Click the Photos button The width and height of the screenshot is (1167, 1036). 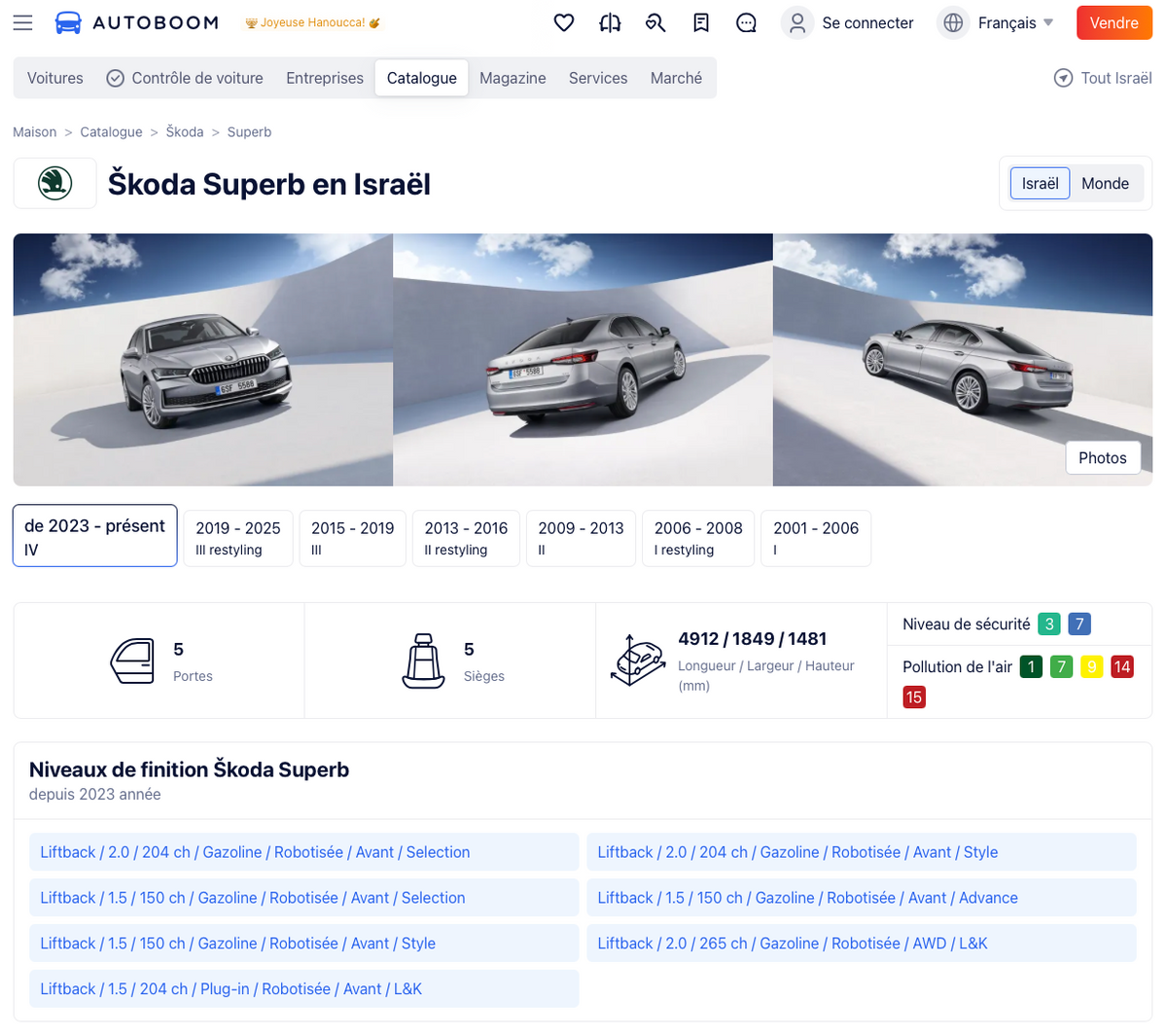point(1103,458)
